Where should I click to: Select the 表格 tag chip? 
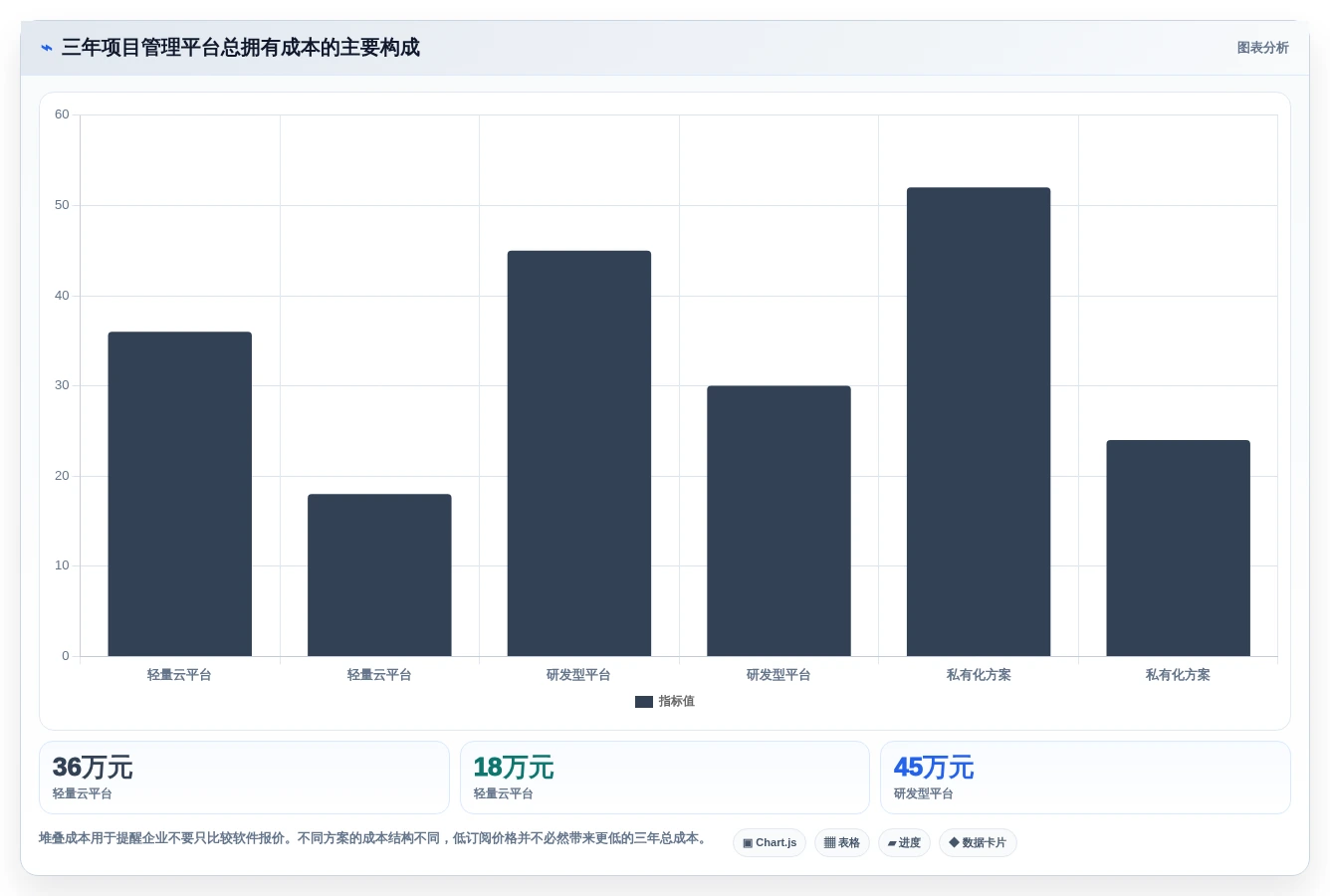click(x=842, y=843)
